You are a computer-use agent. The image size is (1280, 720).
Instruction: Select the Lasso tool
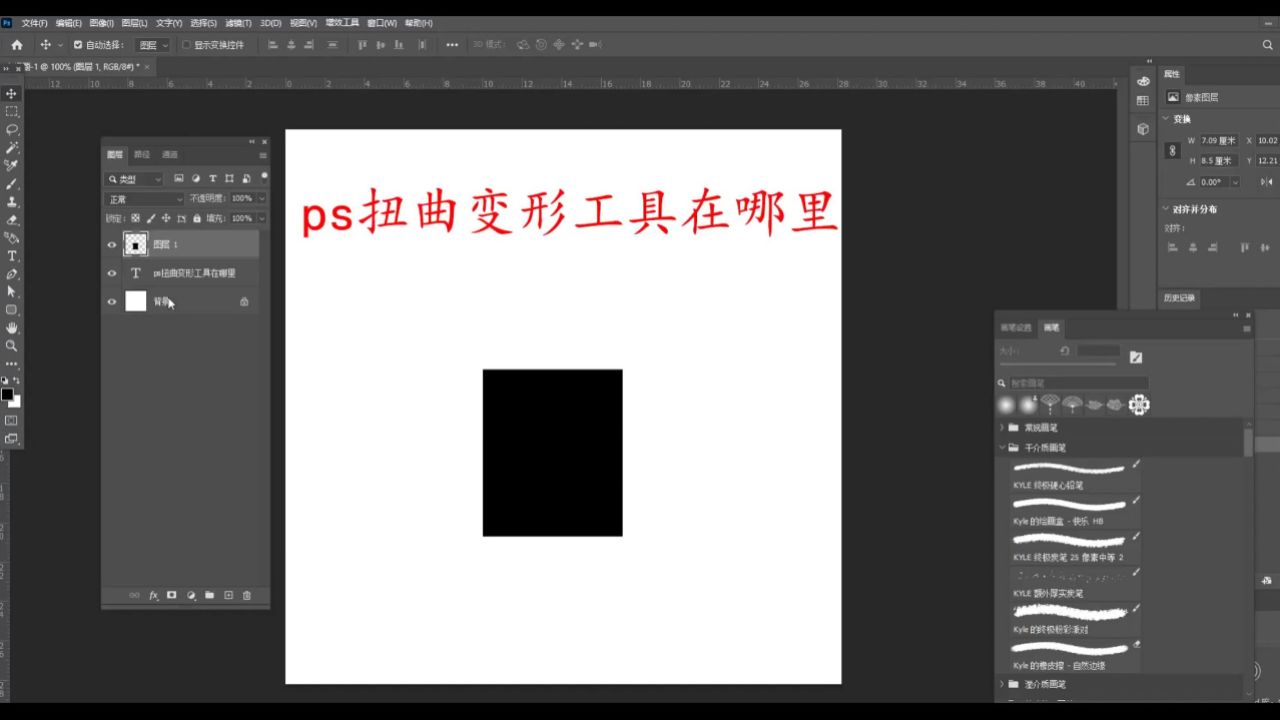coord(10,130)
